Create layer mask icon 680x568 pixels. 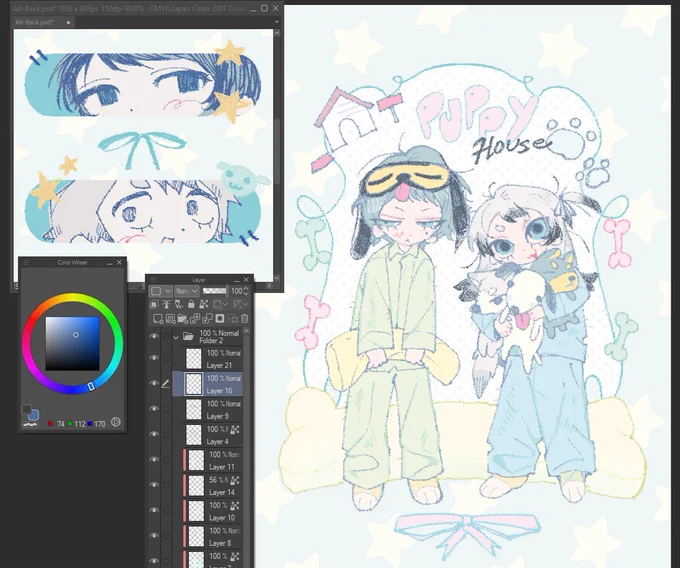click(220, 319)
